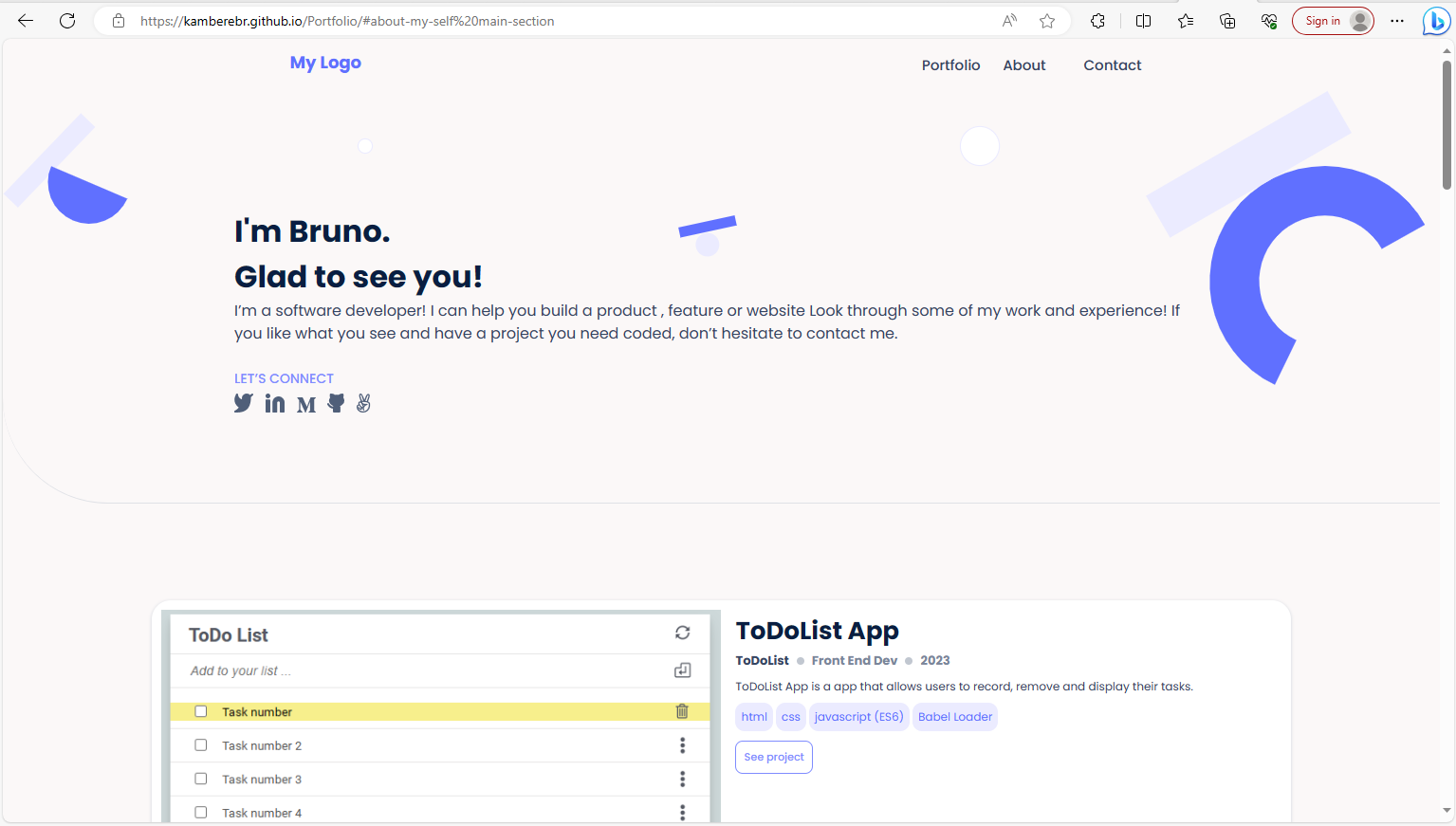Click the Contact navigation link
1456x826 pixels.
(1112, 65)
